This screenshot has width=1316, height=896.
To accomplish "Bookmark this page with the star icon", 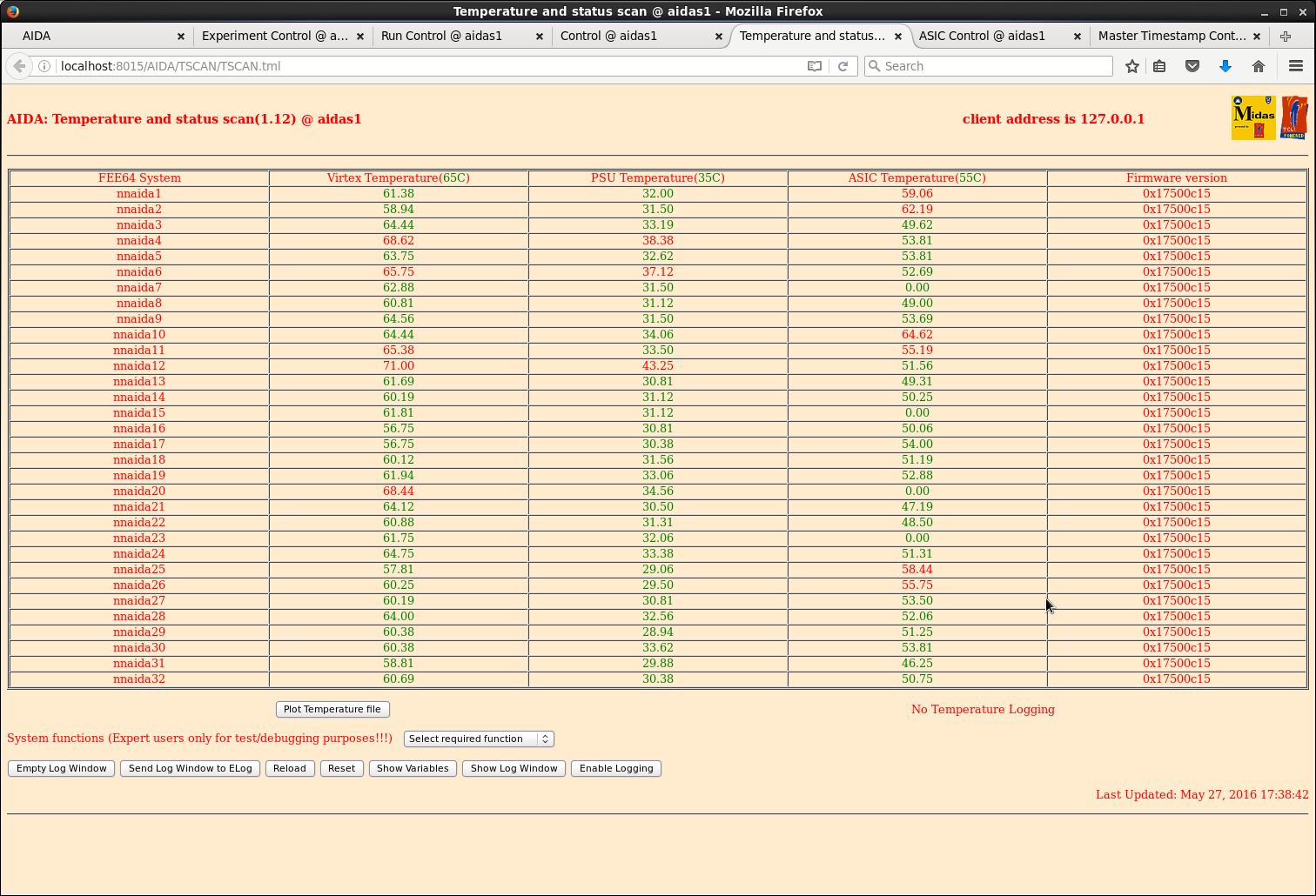I will click(1131, 66).
